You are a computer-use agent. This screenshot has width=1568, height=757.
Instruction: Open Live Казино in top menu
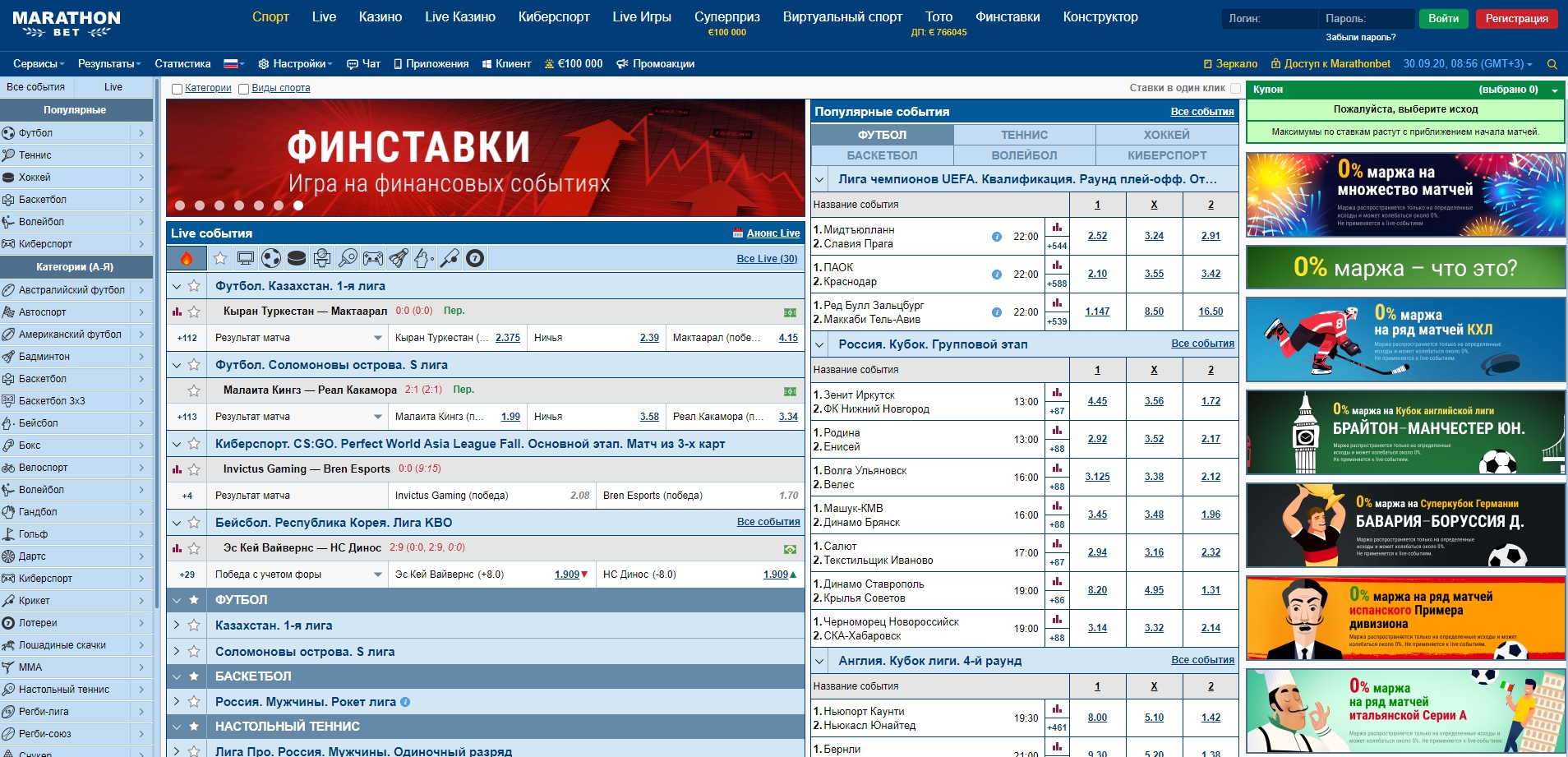tap(460, 16)
